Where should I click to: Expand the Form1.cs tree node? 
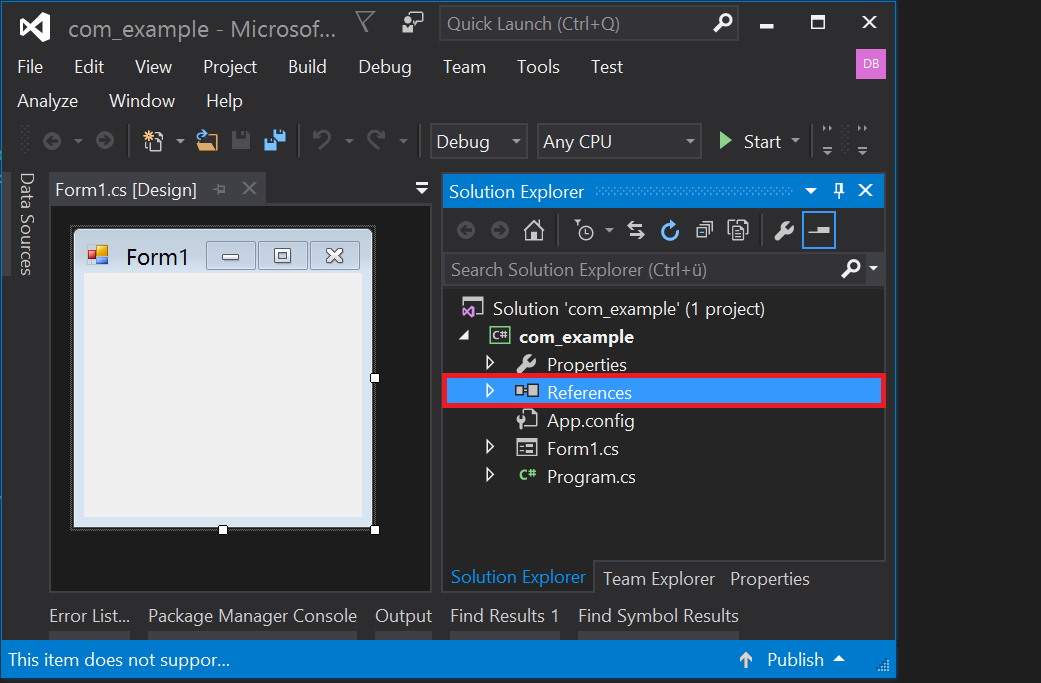(x=490, y=447)
